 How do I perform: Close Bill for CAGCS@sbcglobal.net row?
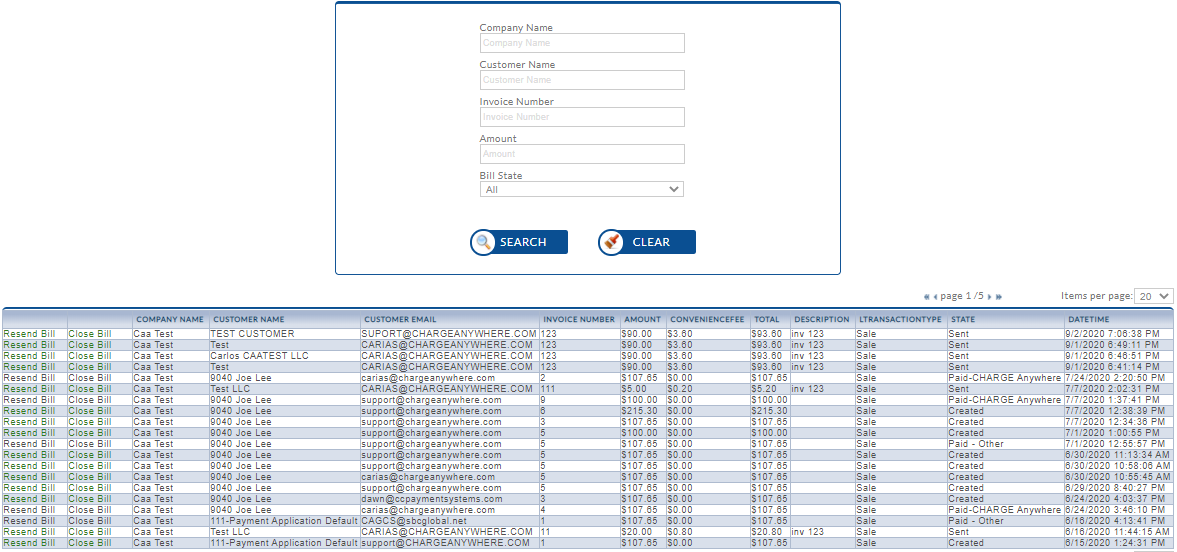point(89,521)
